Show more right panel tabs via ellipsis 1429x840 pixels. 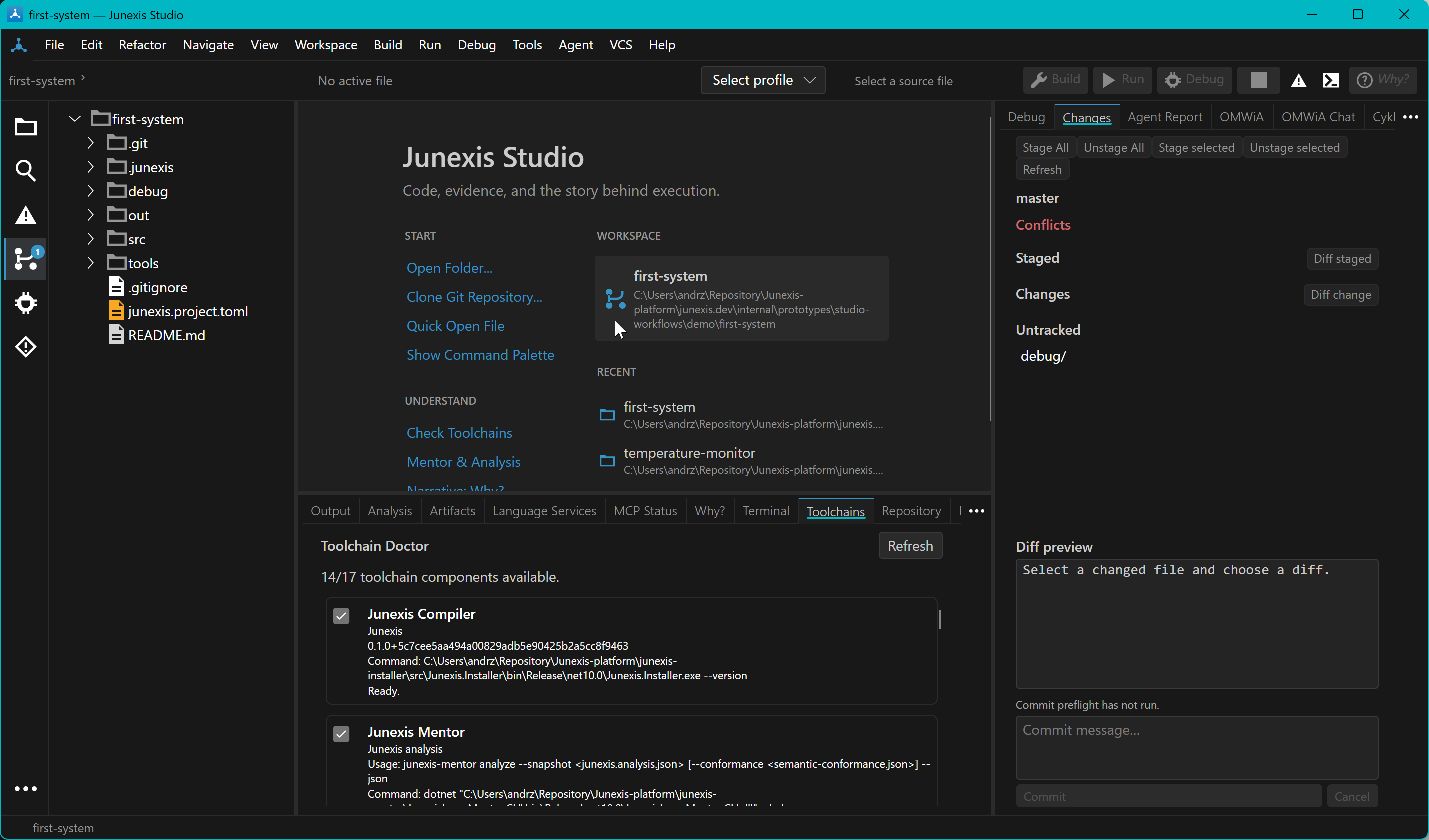click(1410, 117)
